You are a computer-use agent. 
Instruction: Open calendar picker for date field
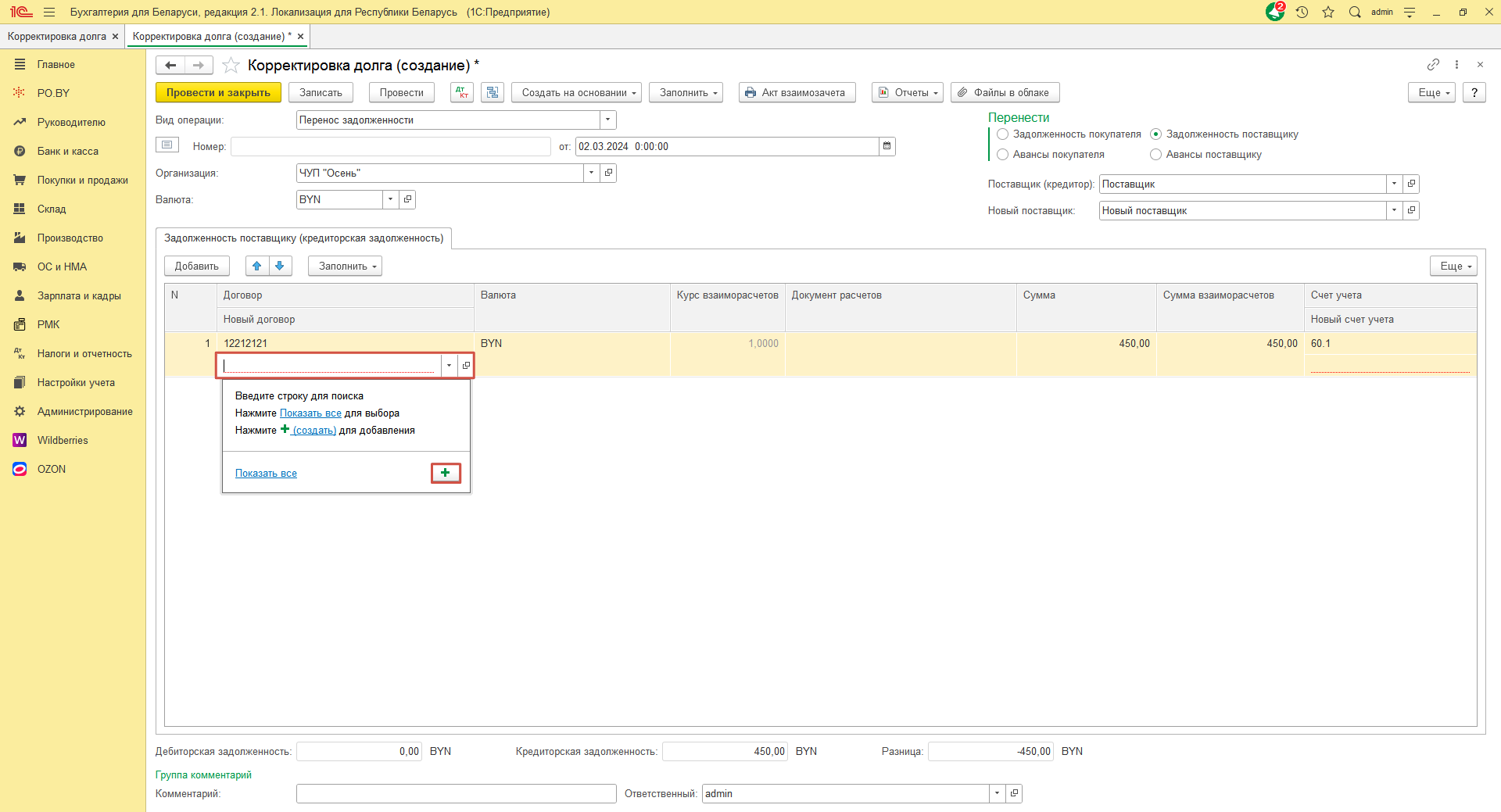coord(887,146)
